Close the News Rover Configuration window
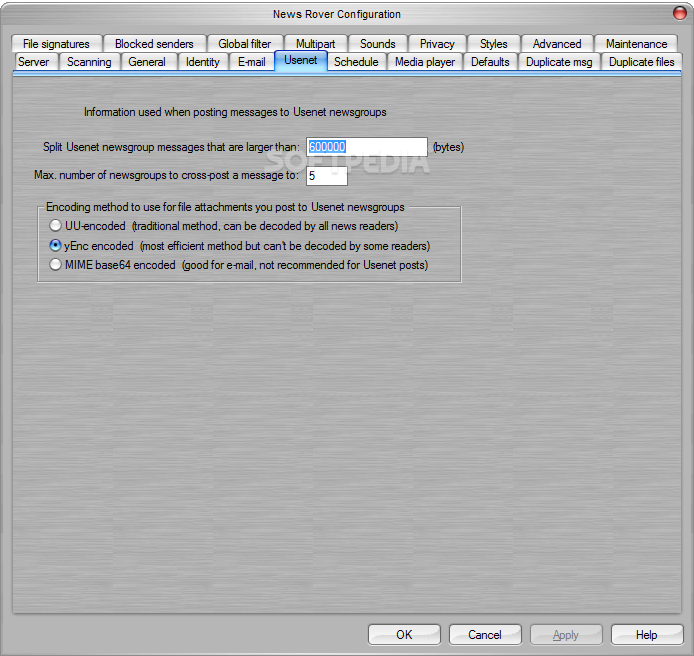The height and width of the screenshot is (656, 694). pyautogui.click(x=679, y=13)
